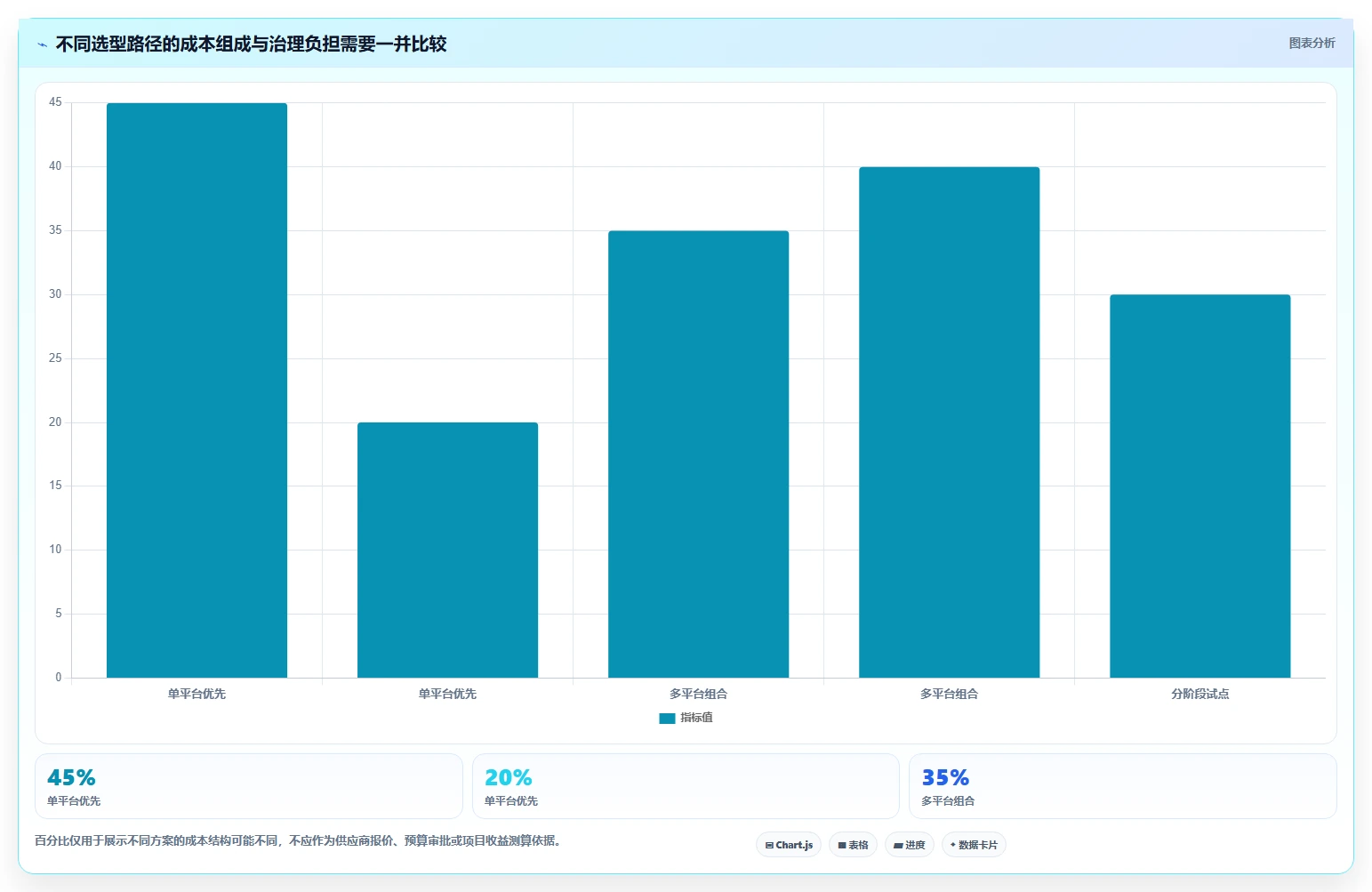1372x892 pixels.
Task: Click the y-axis tick label 0
Action: [59, 678]
